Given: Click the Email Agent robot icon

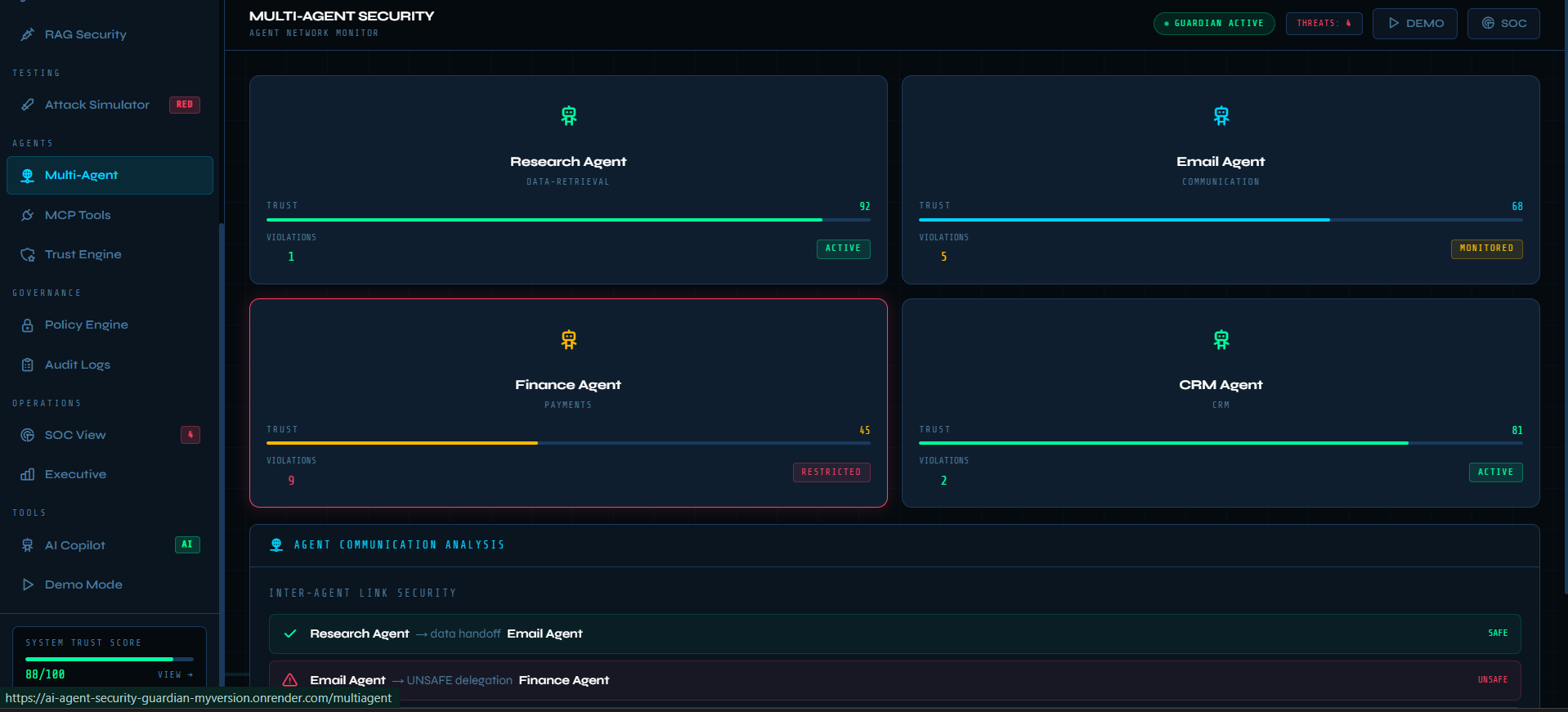Looking at the screenshot, I should (x=1221, y=116).
